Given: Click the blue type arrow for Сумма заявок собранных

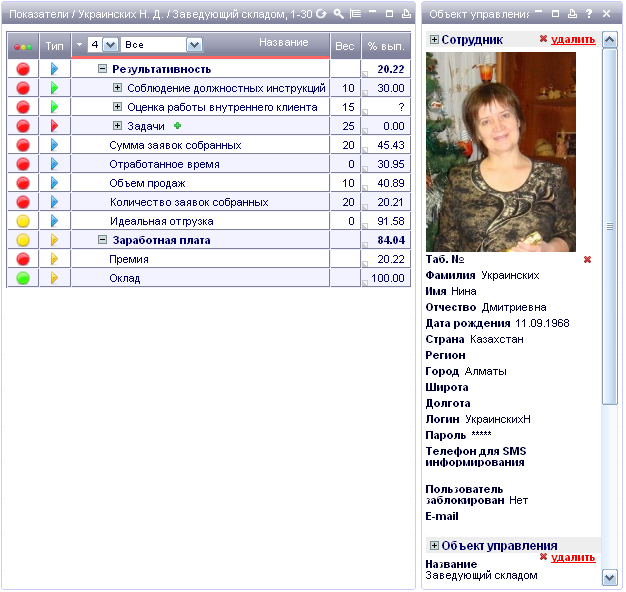Looking at the screenshot, I should [55, 145].
